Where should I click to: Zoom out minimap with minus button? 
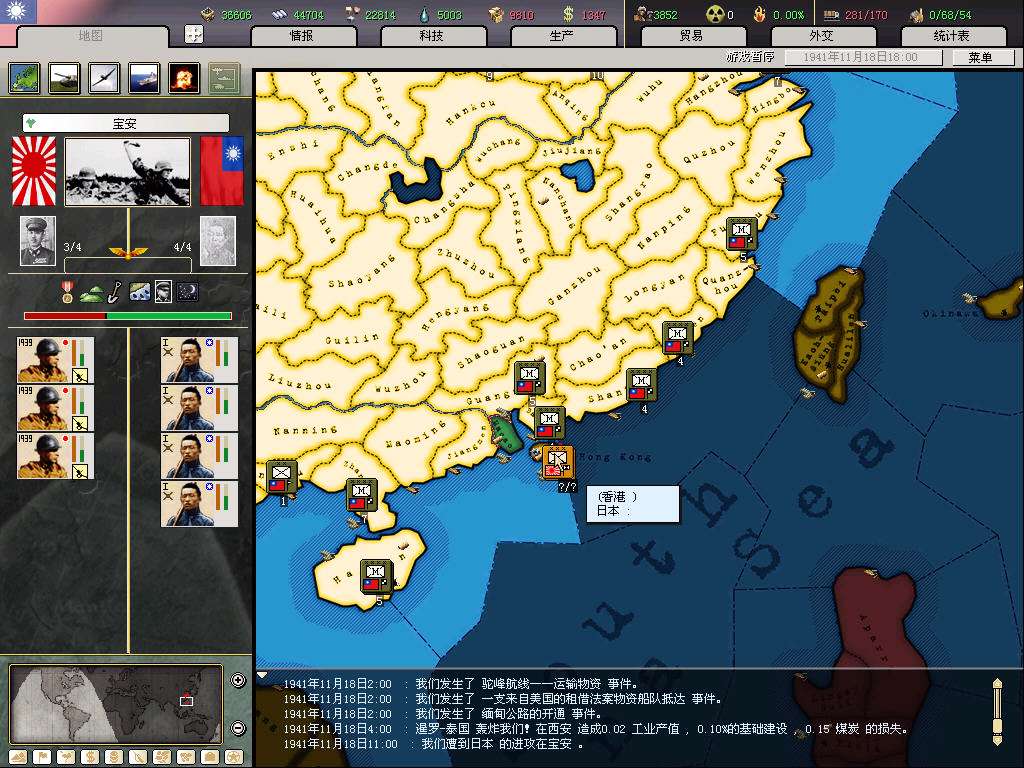click(238, 728)
